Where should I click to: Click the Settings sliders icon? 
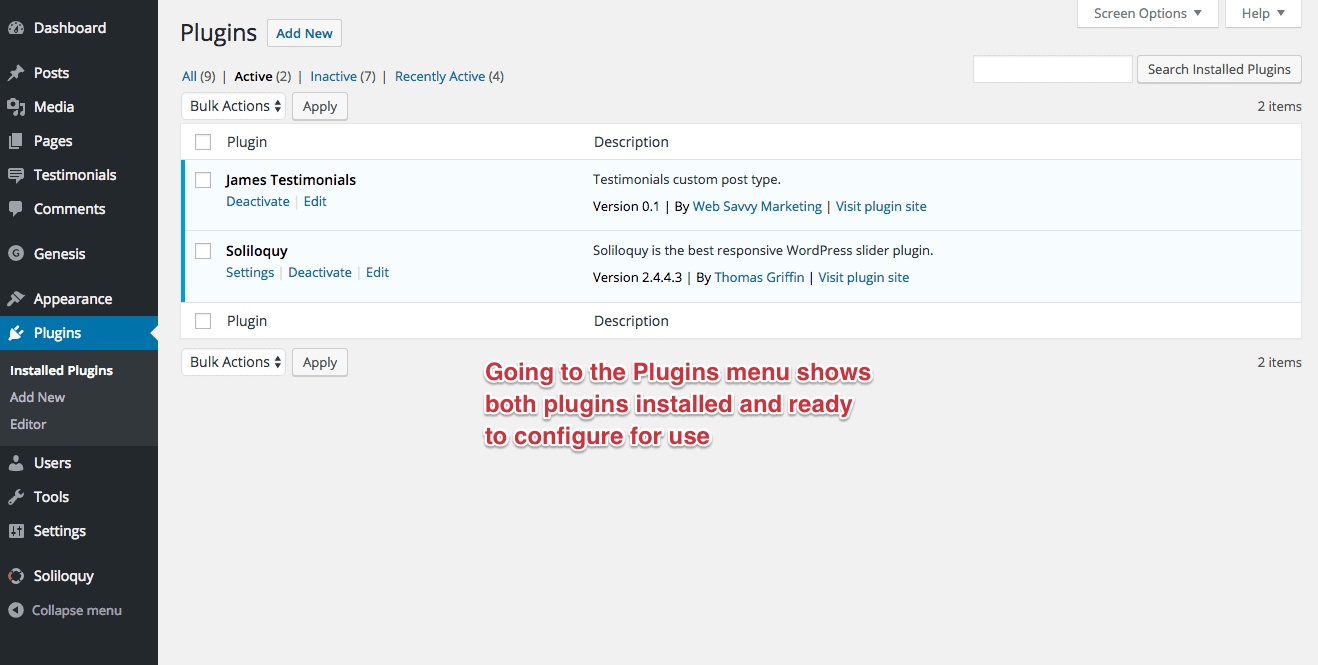click(x=16, y=531)
